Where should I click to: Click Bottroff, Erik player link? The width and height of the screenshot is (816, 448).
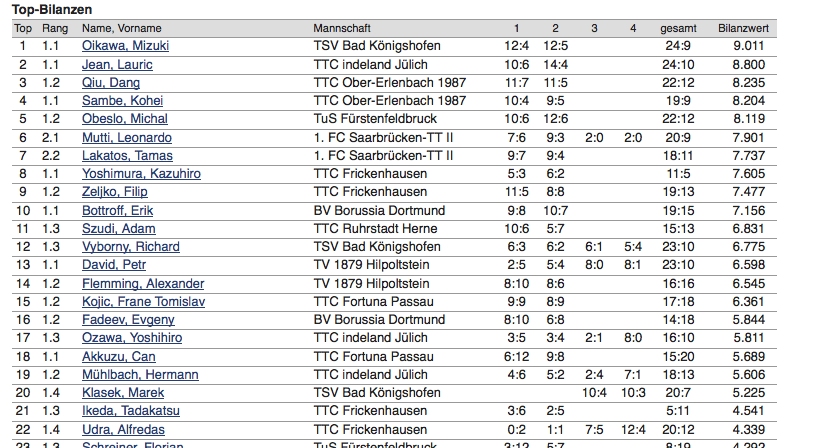pos(118,210)
